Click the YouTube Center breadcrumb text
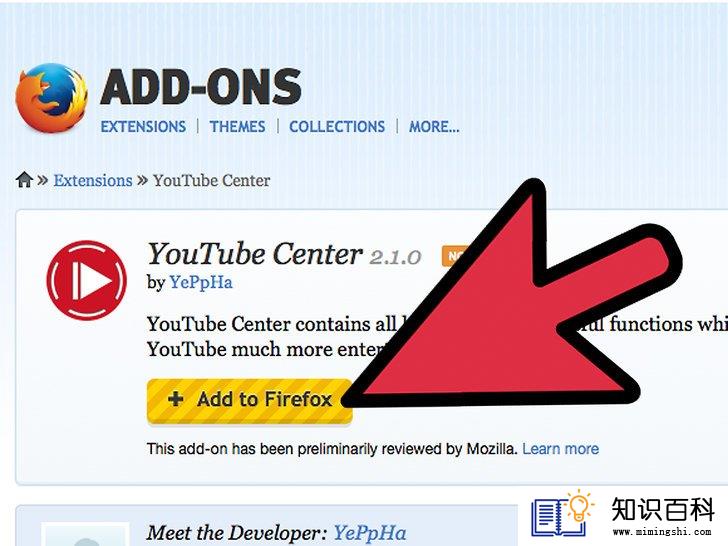The image size is (728, 546). click(212, 180)
